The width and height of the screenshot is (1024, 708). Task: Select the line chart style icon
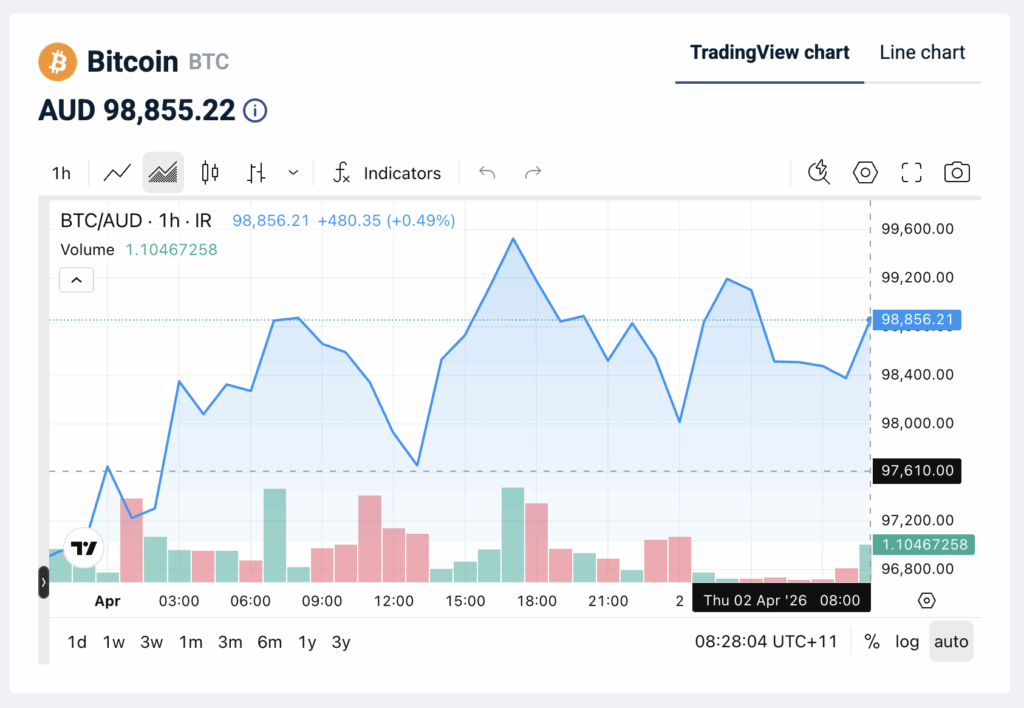coord(116,172)
